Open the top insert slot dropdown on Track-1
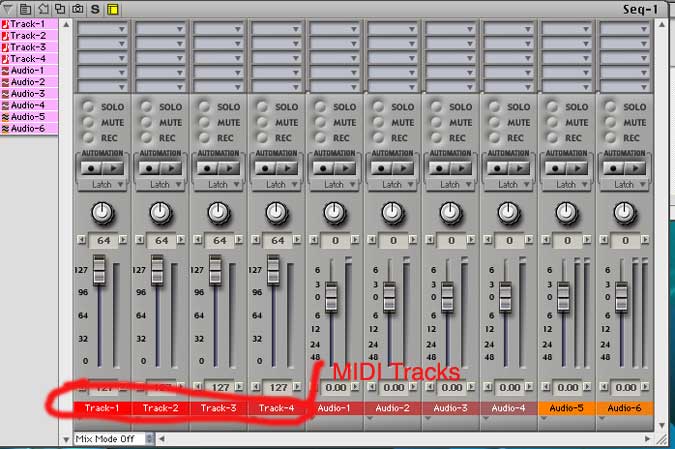This screenshot has height=449, width=675. coord(102,29)
